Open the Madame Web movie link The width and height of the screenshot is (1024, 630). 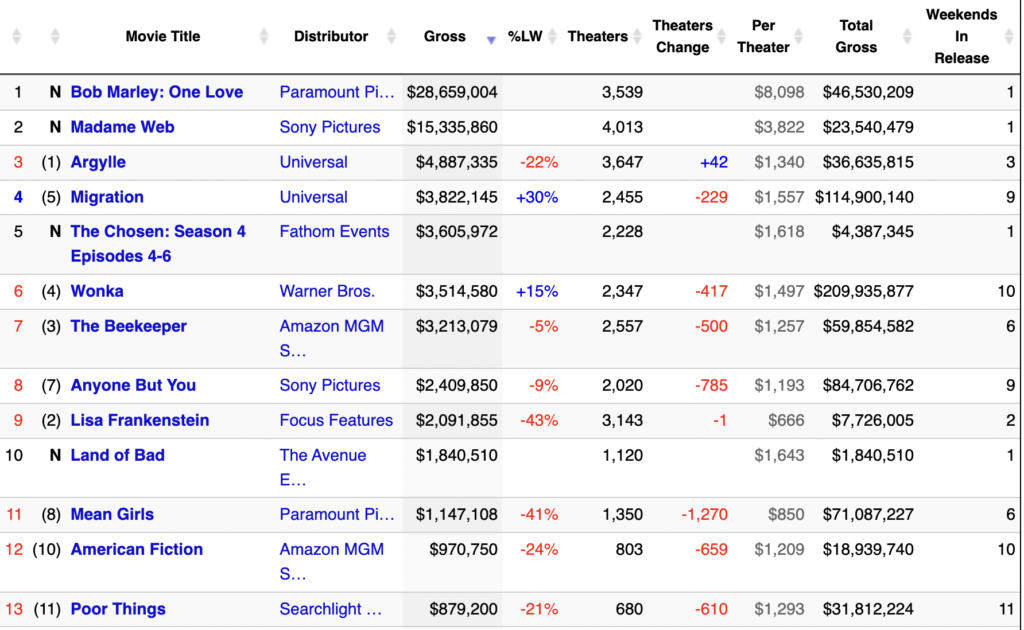pyautogui.click(x=122, y=127)
